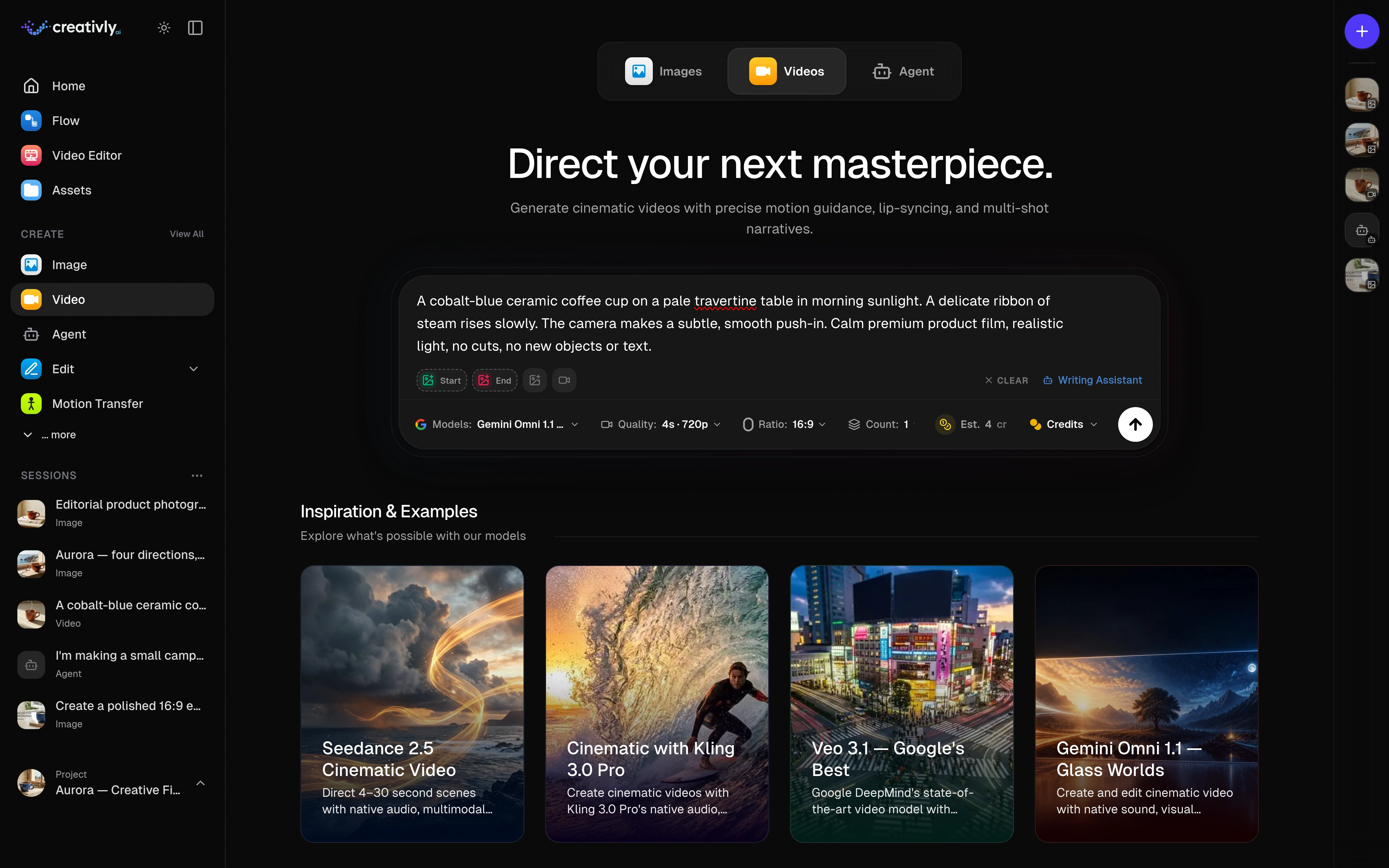Open the Seedance 2.5 Cinematic Video card
This screenshot has height=868, width=1389.
[412, 704]
